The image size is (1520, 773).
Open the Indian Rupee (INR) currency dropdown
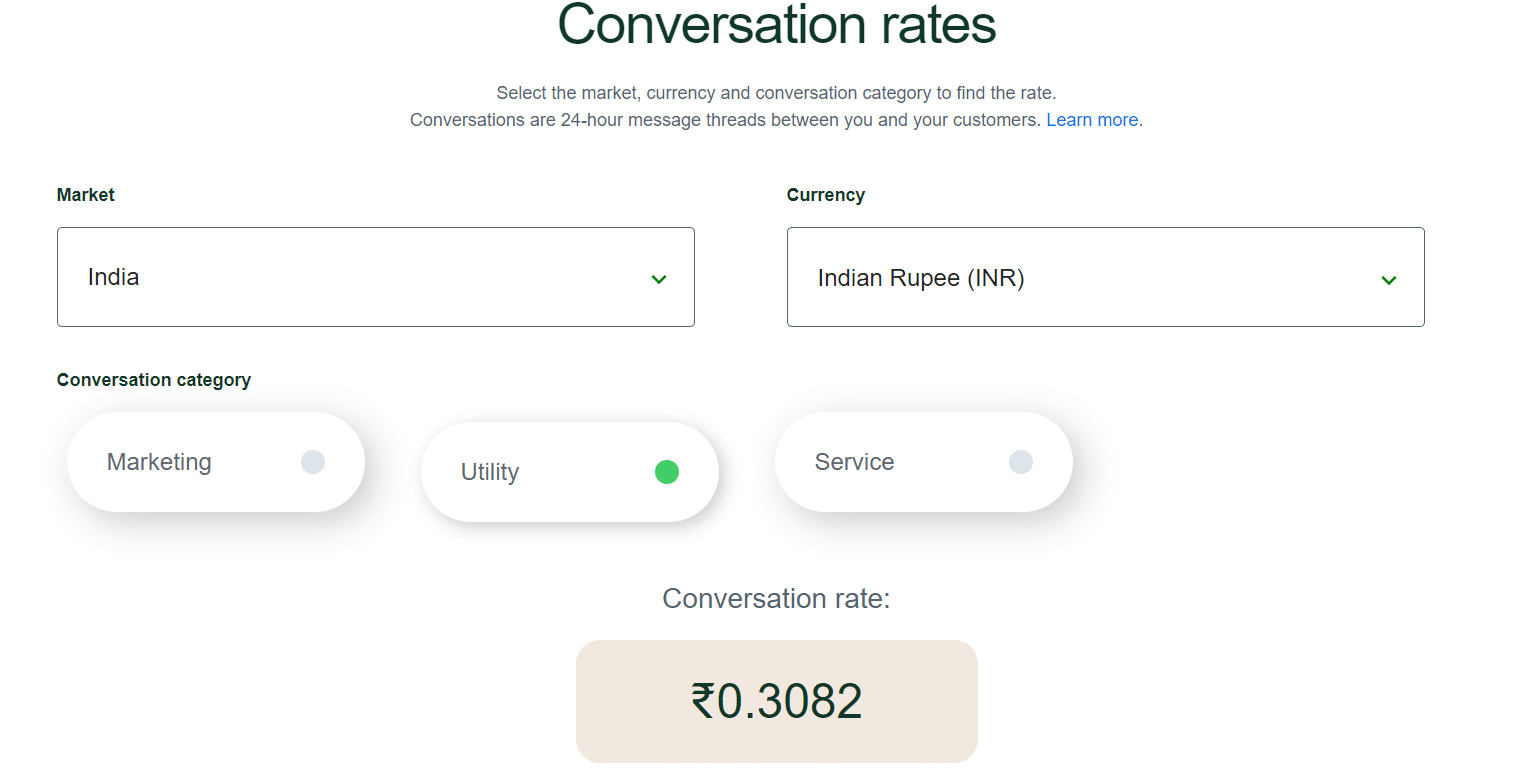1106,277
